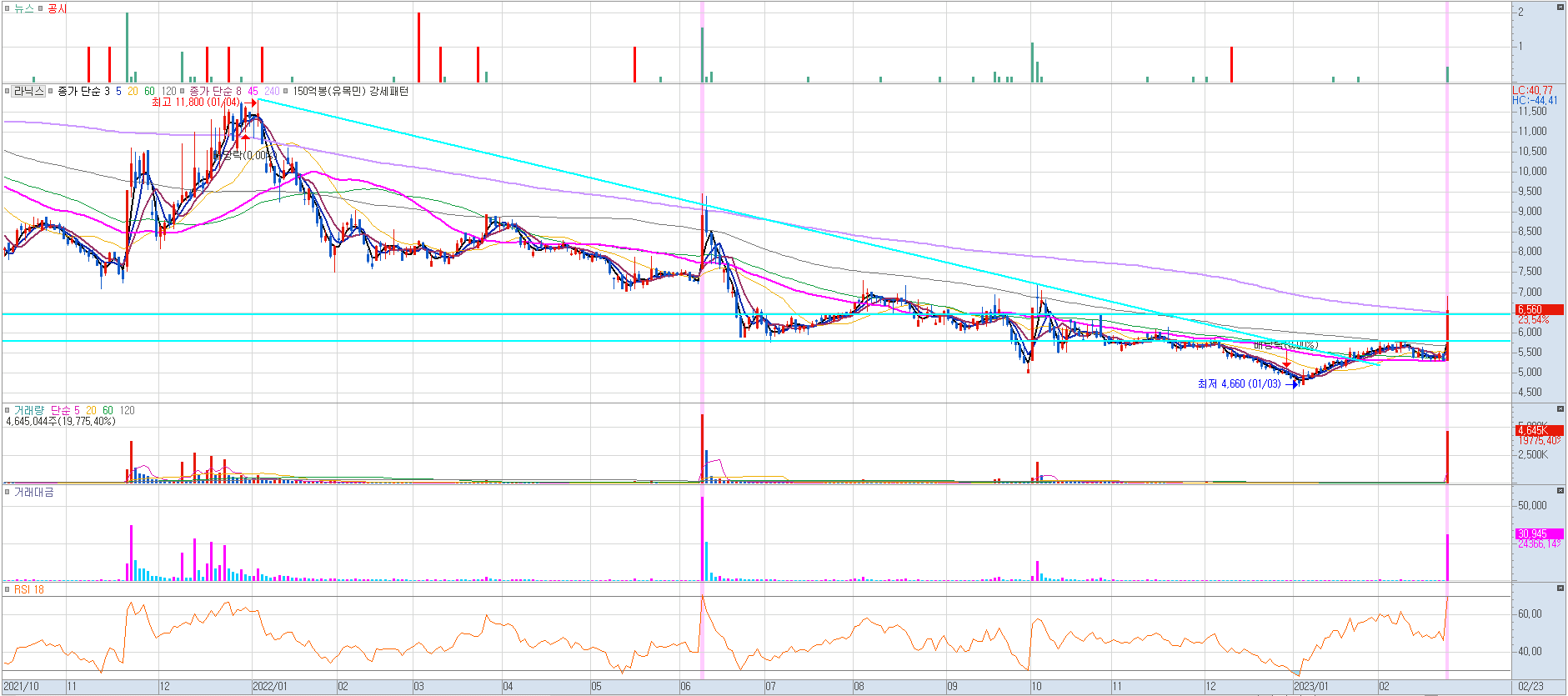Select the RSI 18 indicator label
This screenshot has height=696, width=1568.
(x=29, y=589)
